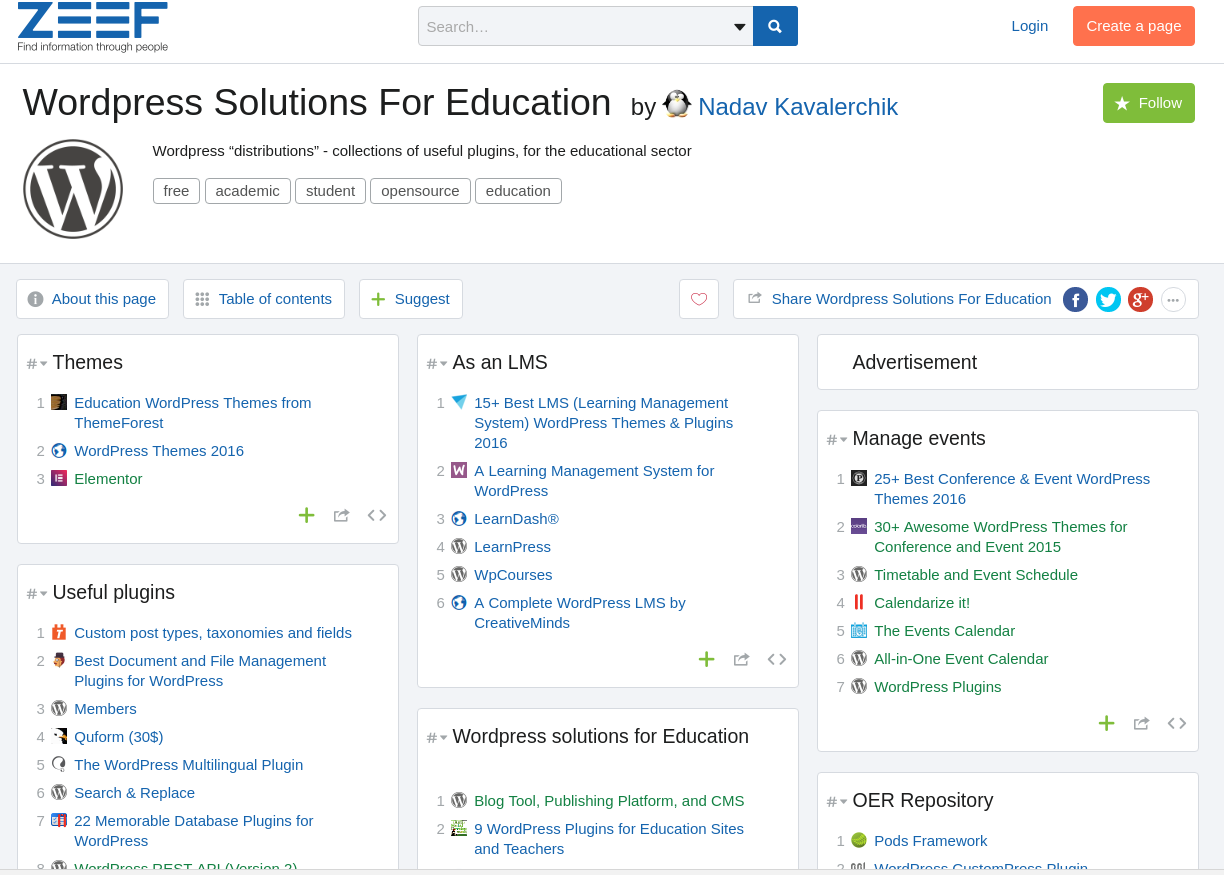Image resolution: width=1224 pixels, height=875 pixels.
Task: Share the Themes block icon
Action: pos(341,515)
